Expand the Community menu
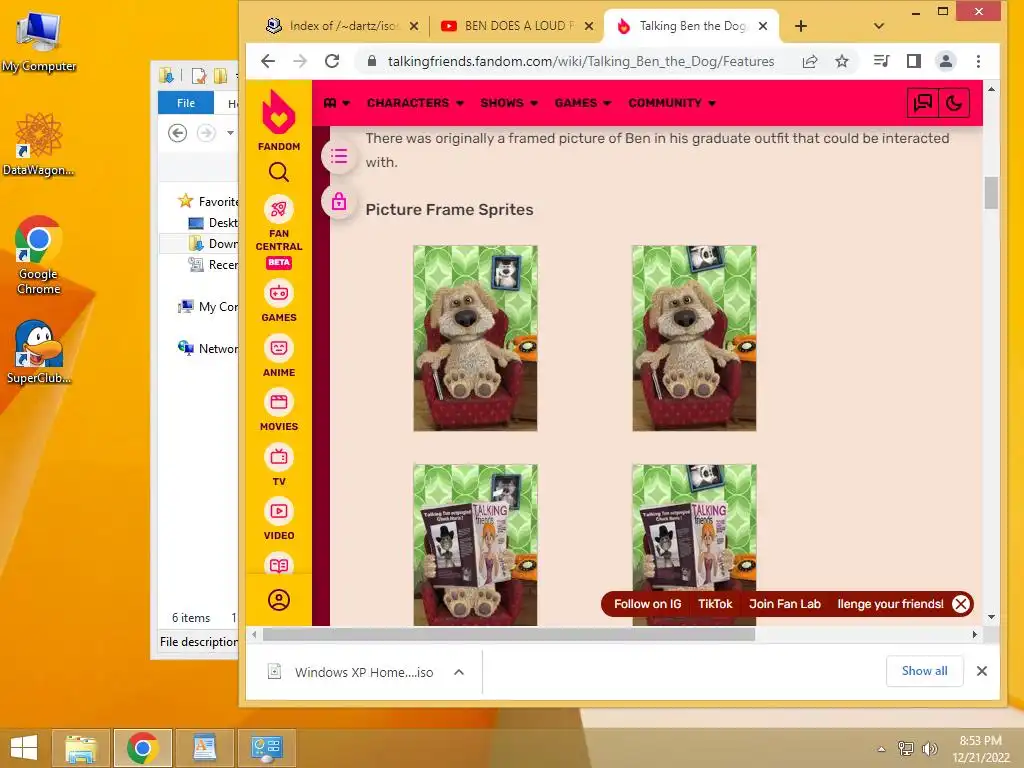 coord(672,103)
